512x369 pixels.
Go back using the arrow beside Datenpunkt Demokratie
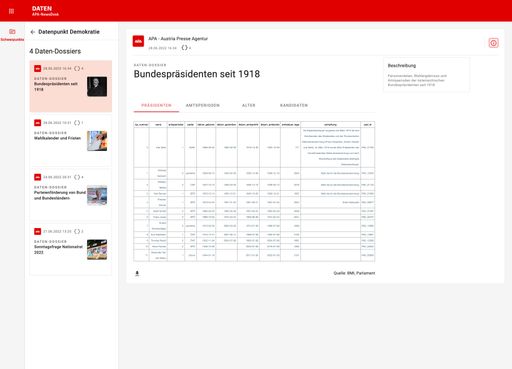pos(33,32)
